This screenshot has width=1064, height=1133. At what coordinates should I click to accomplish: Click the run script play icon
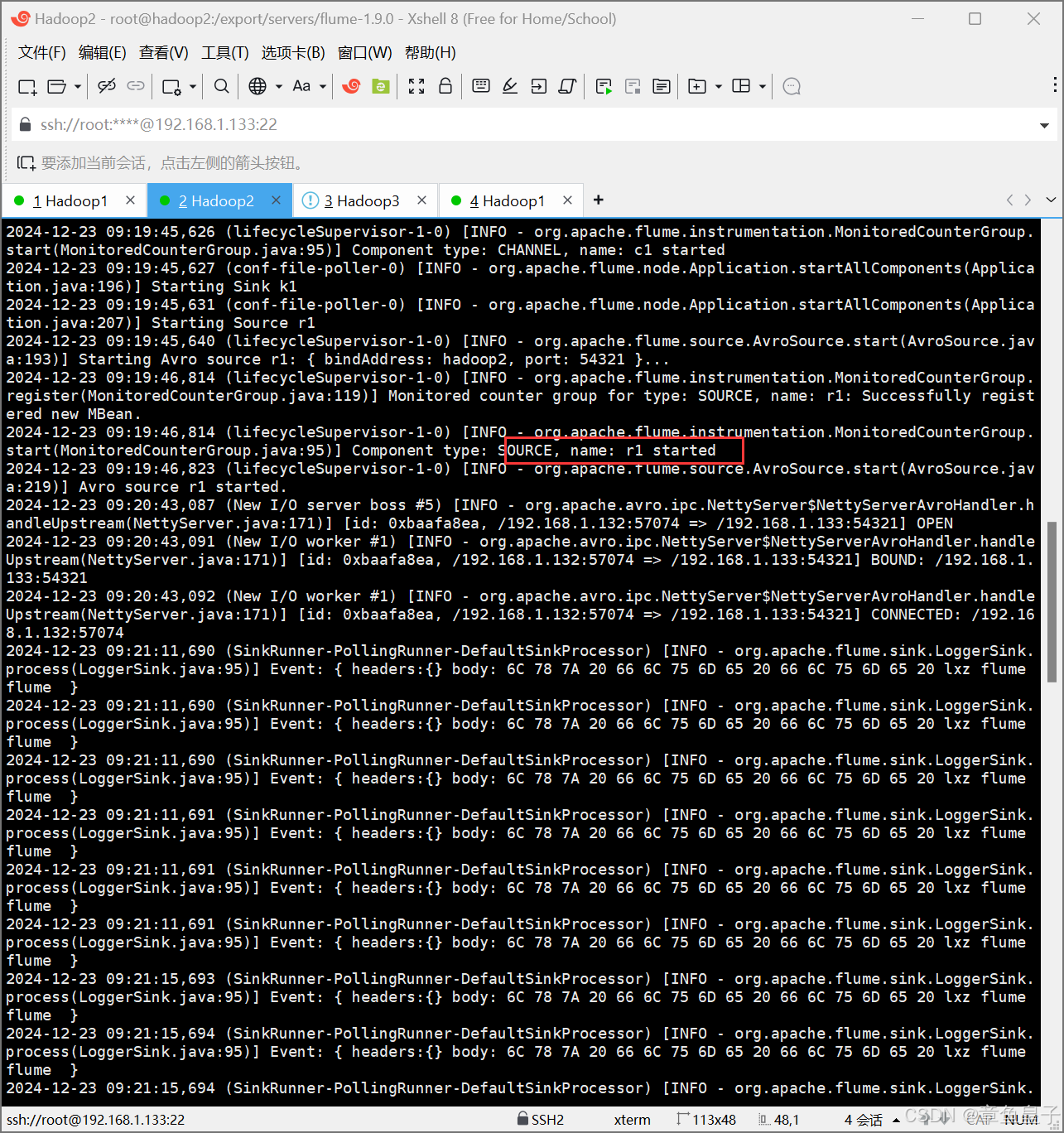pyautogui.click(x=604, y=86)
